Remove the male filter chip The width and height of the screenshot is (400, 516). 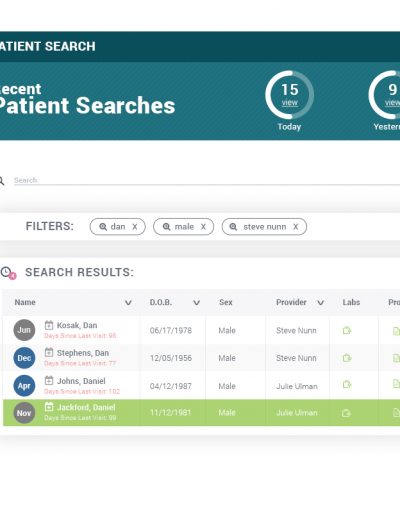pos(203,227)
